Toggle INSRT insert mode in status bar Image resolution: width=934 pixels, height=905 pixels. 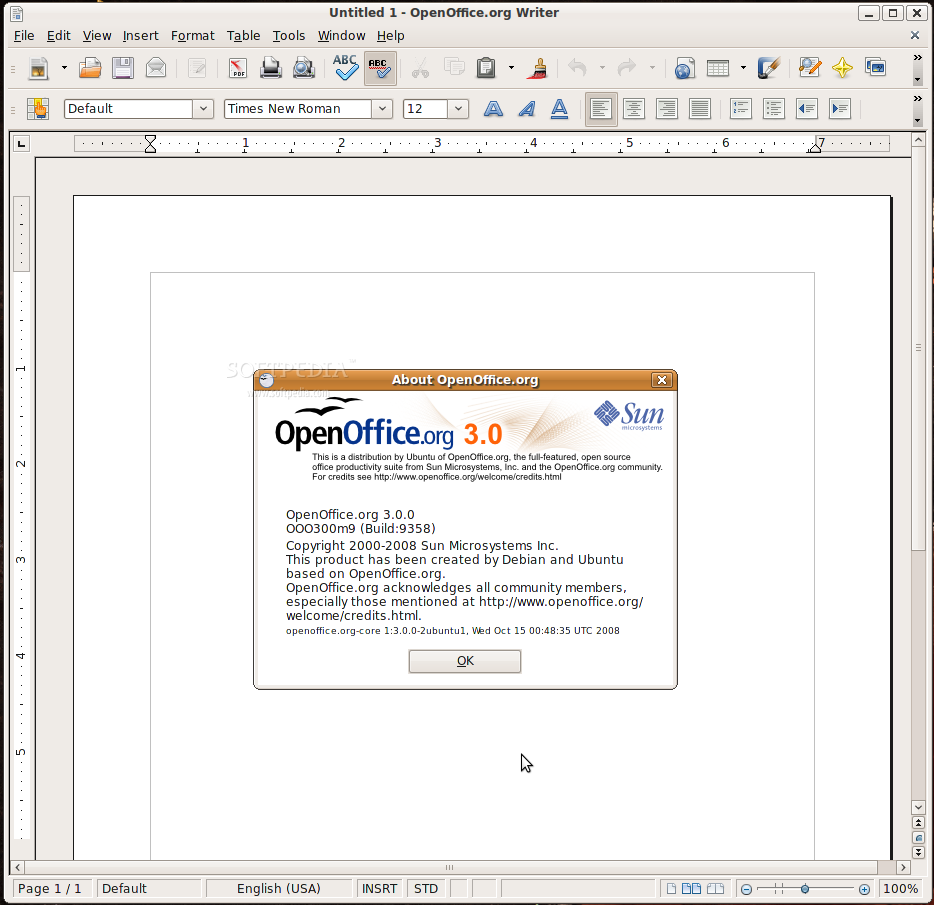pos(379,888)
